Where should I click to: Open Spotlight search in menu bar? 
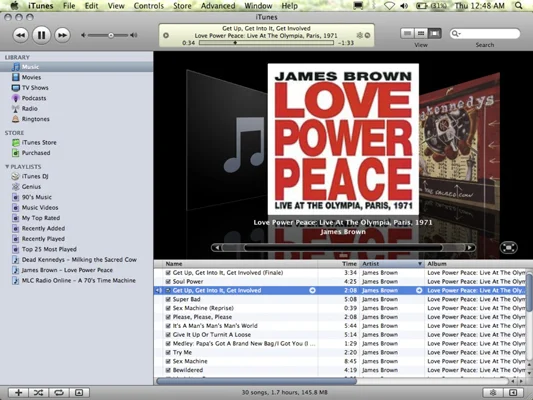point(518,6)
